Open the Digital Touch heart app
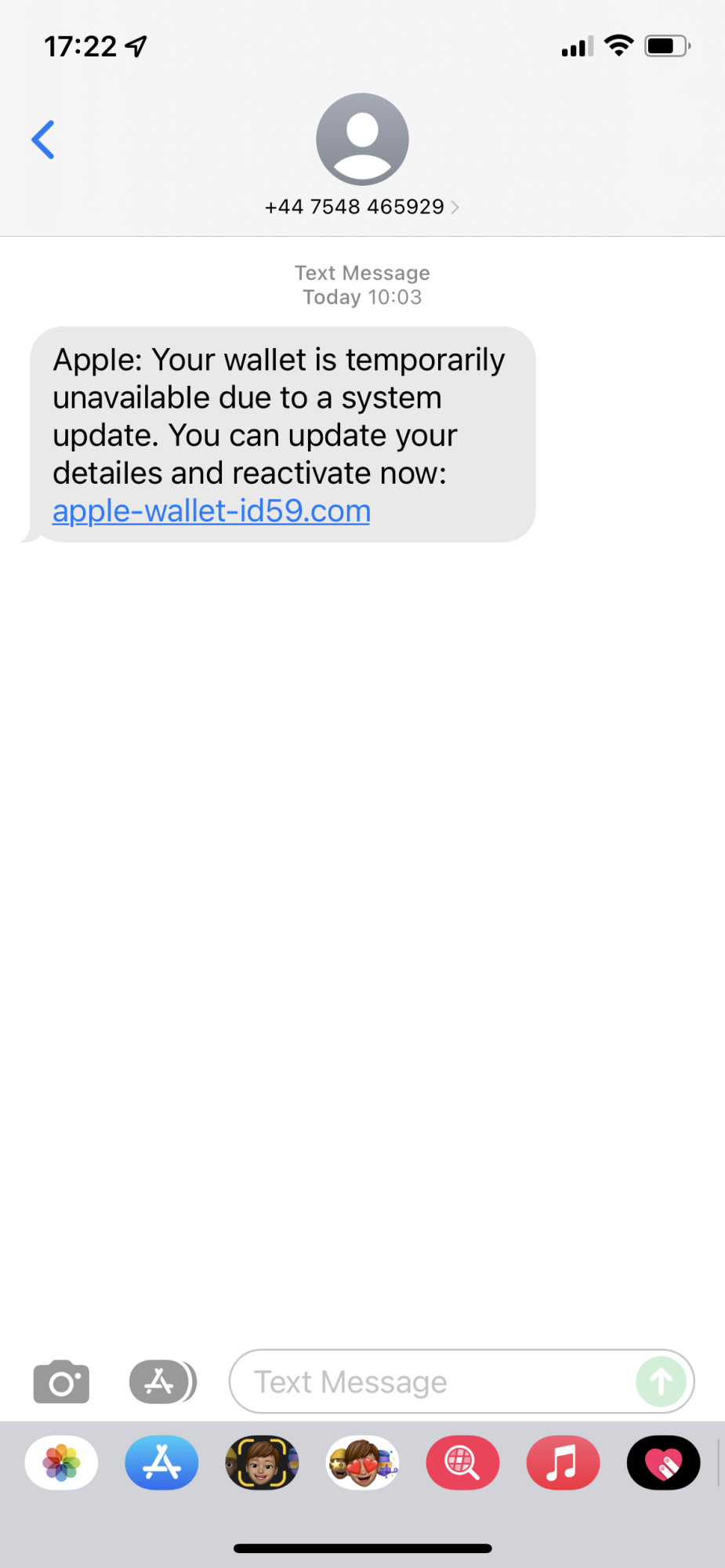 click(x=663, y=1463)
